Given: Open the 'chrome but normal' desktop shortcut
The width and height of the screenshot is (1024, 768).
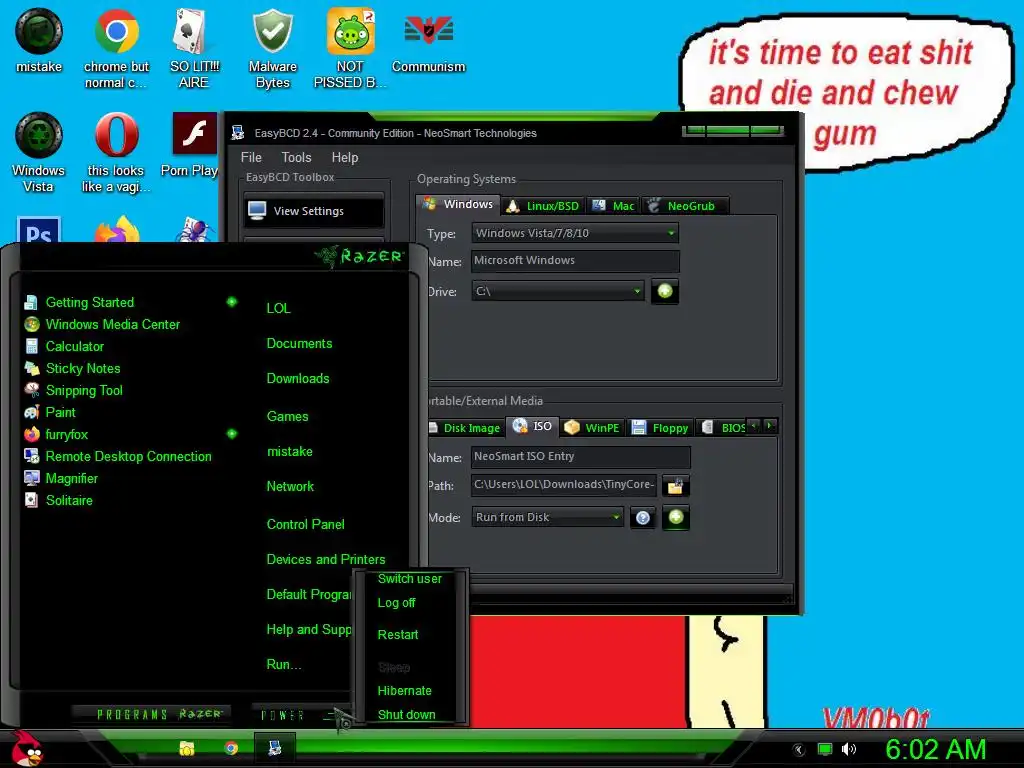Looking at the screenshot, I should click(x=116, y=48).
